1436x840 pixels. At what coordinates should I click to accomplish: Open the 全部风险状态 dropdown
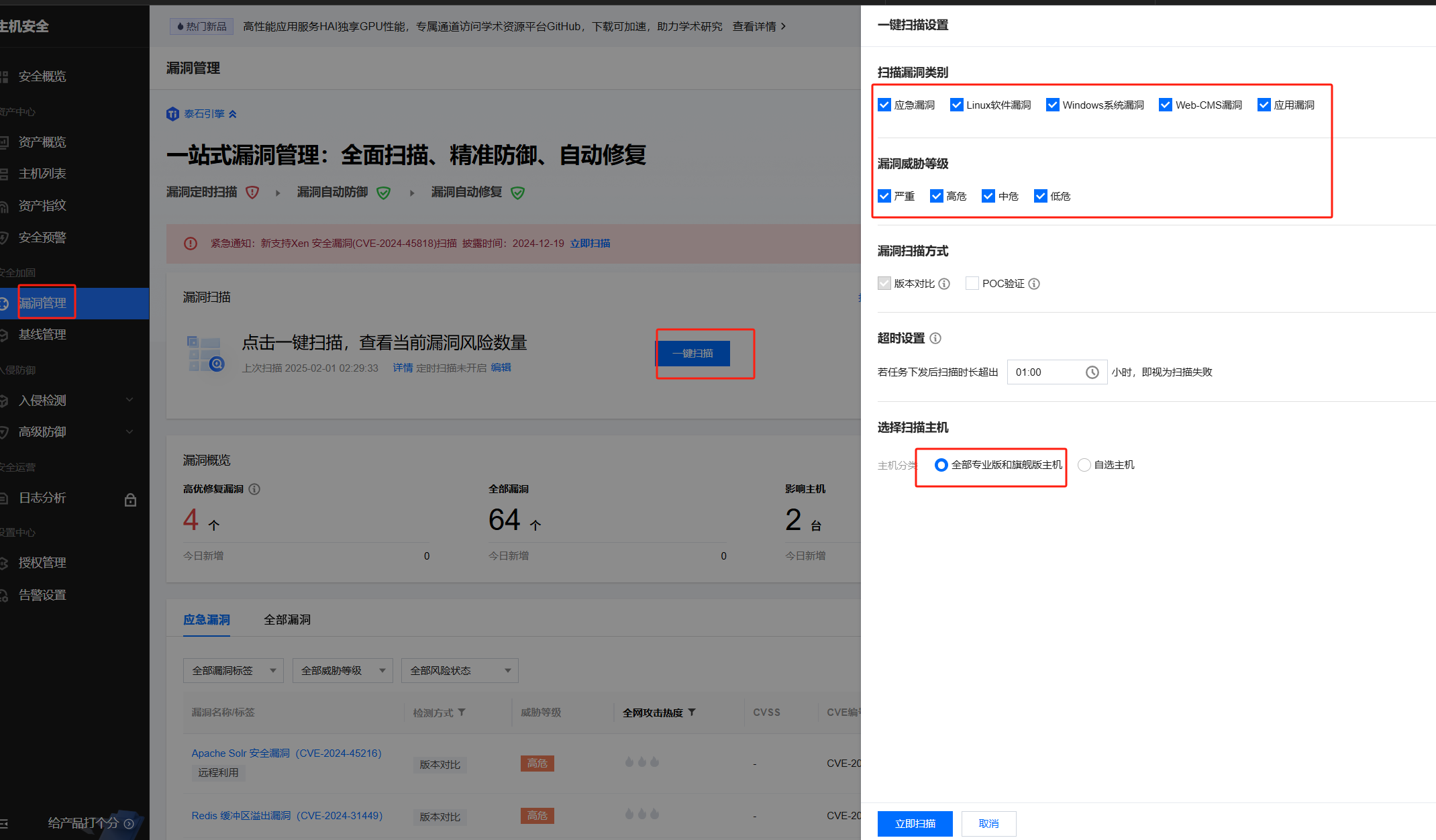(460, 670)
